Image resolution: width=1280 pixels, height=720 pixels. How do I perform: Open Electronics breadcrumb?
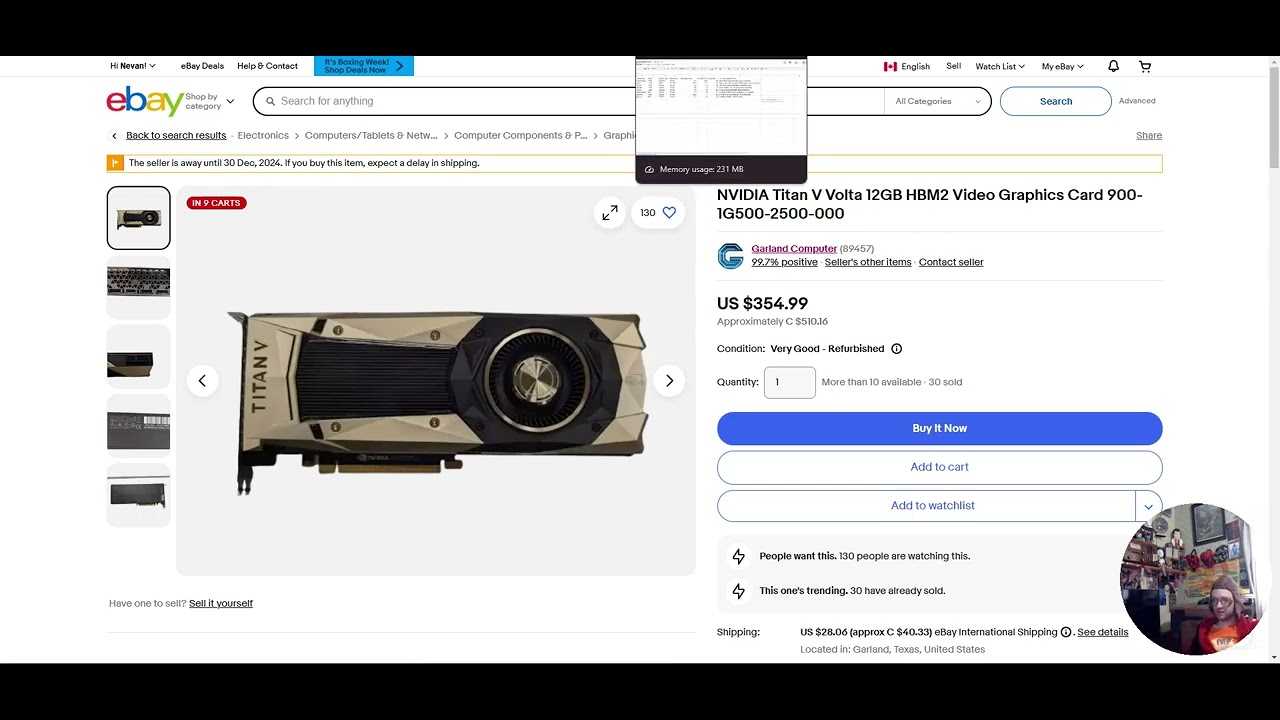coord(263,136)
